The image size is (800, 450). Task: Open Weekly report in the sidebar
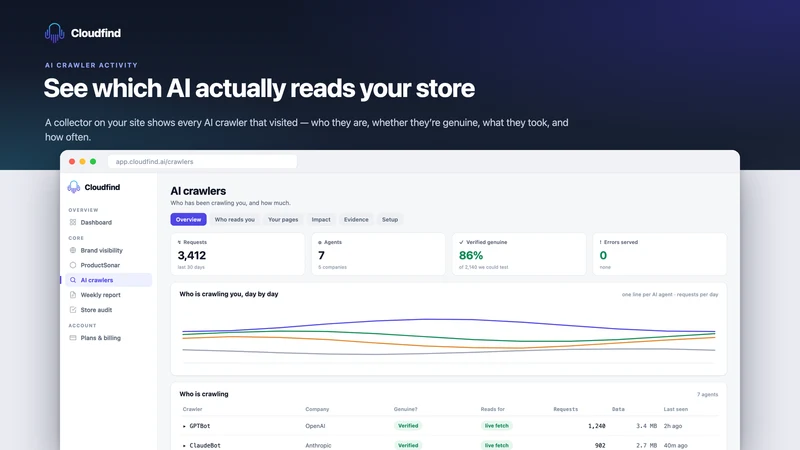108,295
